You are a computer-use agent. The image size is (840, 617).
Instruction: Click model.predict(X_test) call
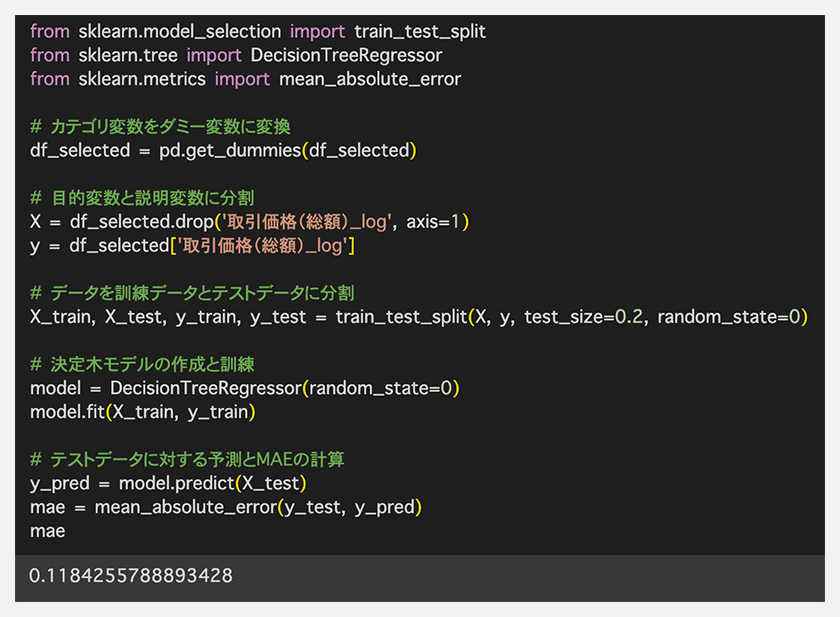coord(212,484)
